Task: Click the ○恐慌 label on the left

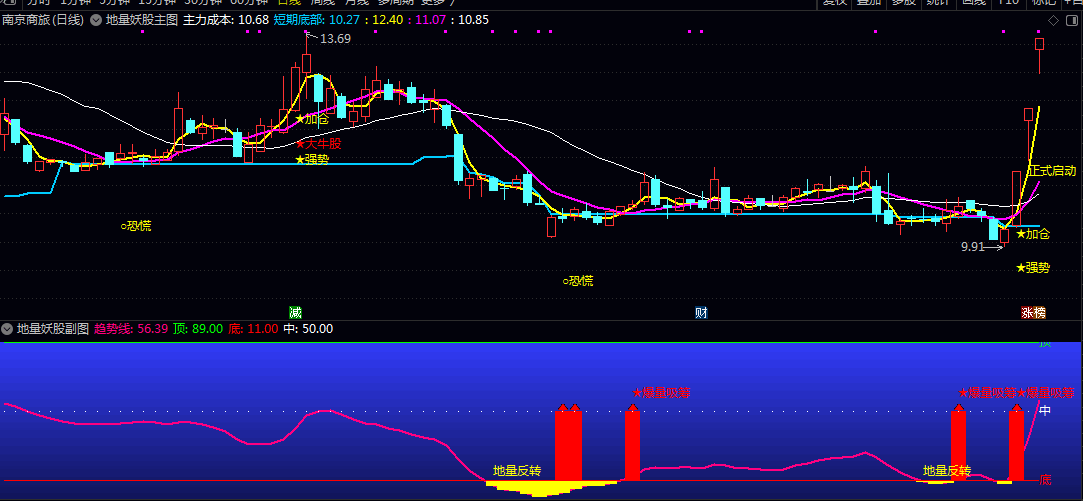Action: point(135,225)
